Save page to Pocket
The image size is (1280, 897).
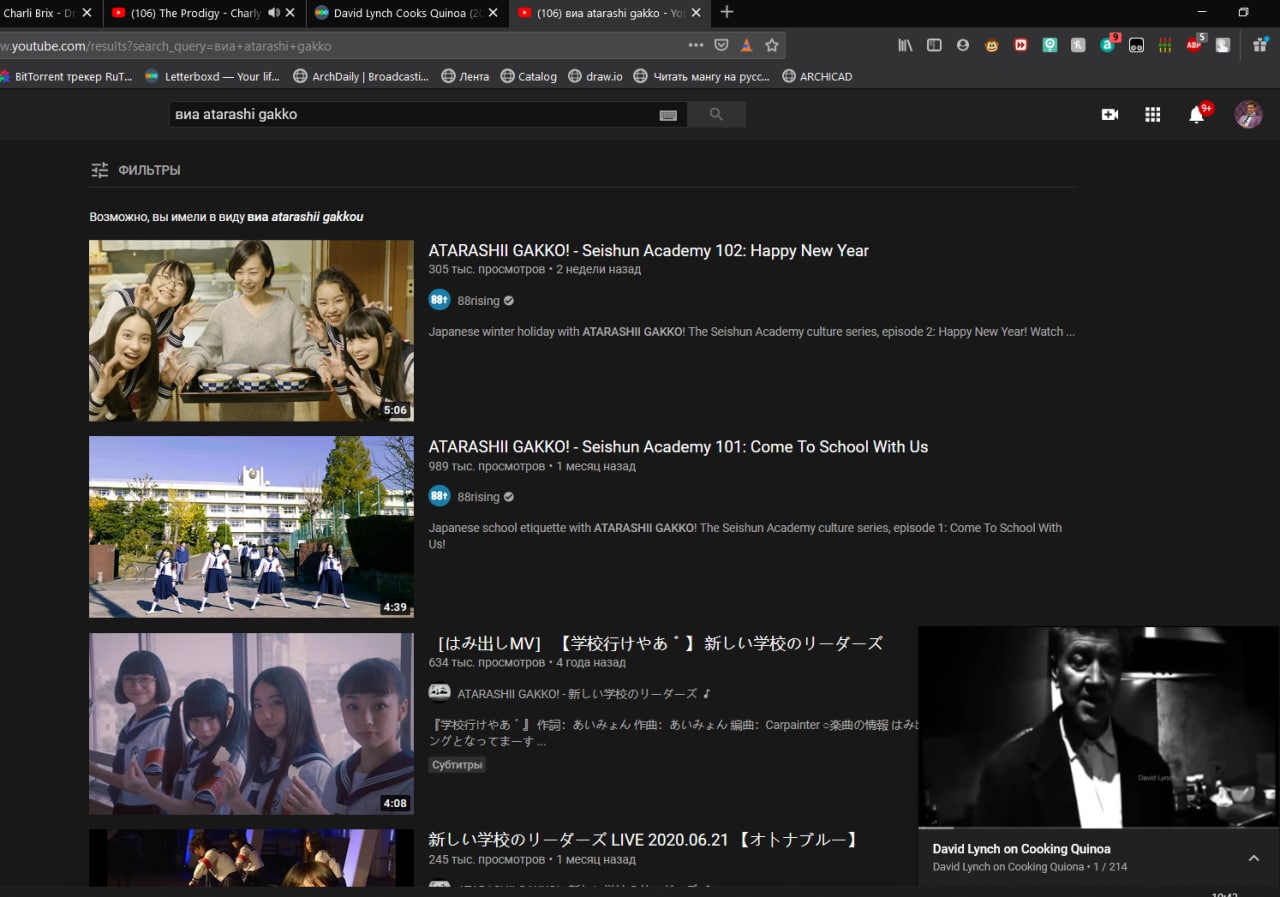point(722,45)
